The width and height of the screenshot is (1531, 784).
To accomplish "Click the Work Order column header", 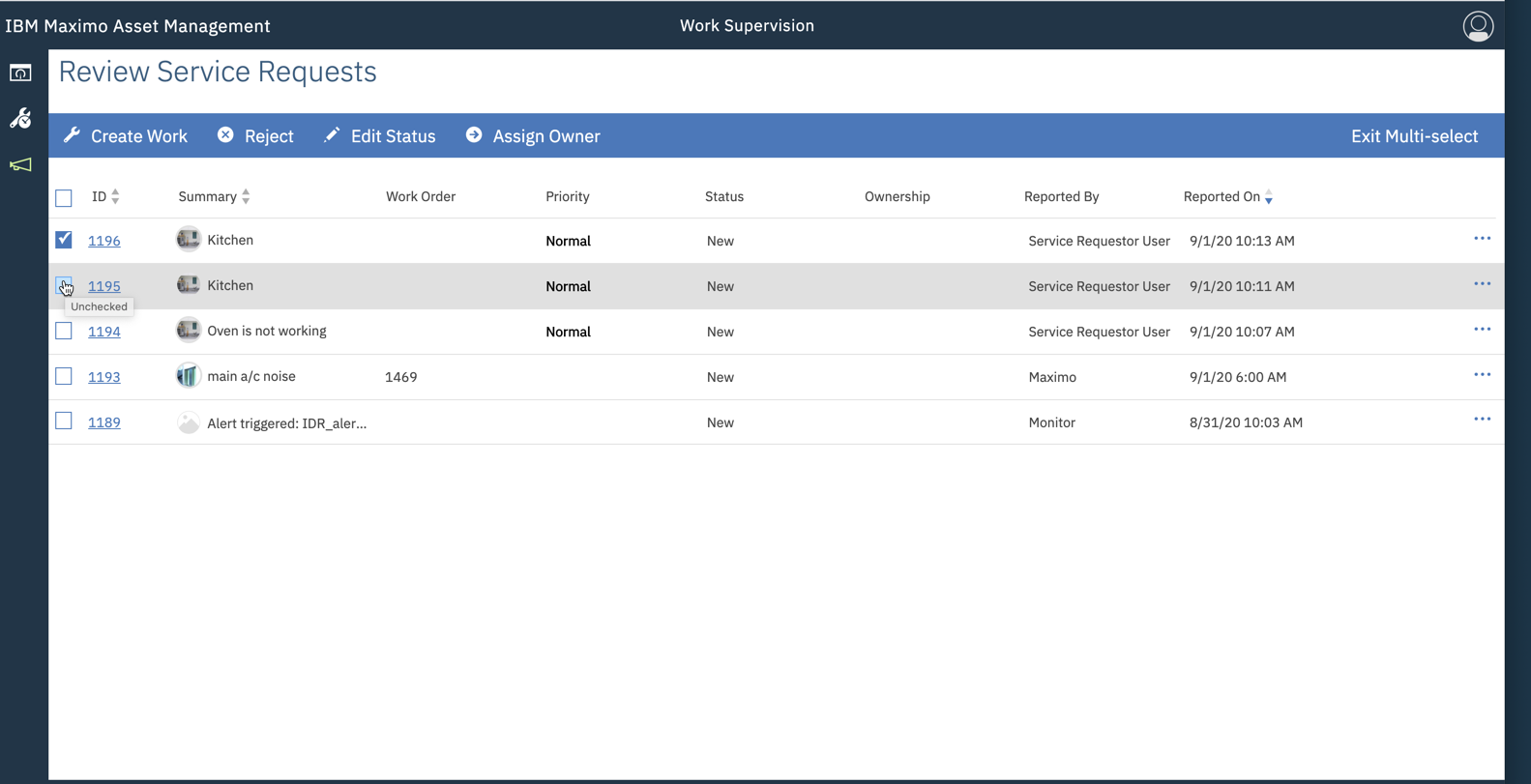I will click(x=421, y=196).
